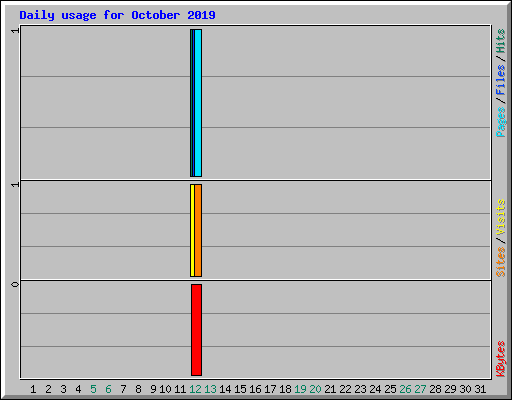Click the 'Pages' legend label
512x400 pixels.
(x=500, y=122)
